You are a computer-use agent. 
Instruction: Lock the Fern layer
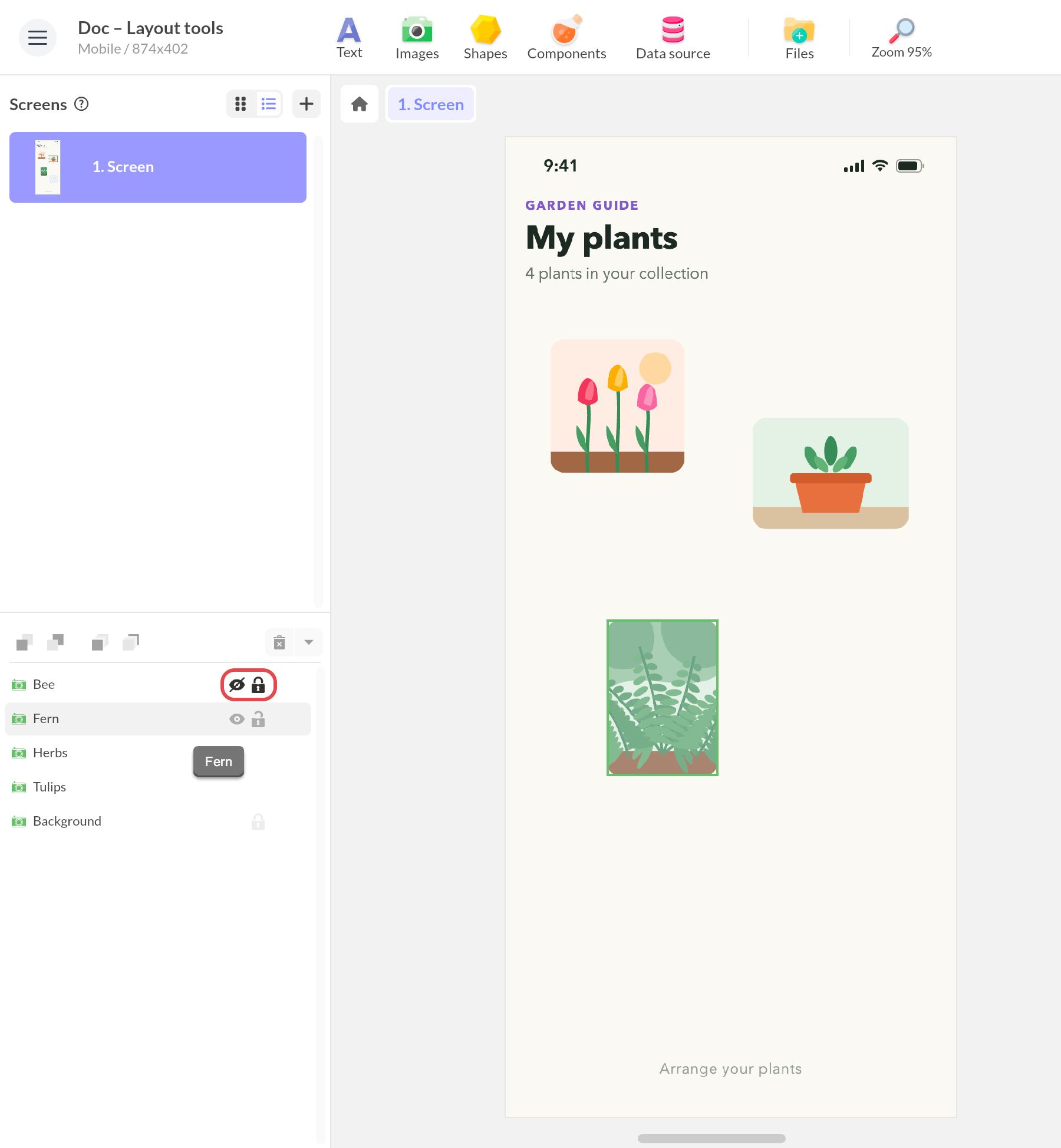click(258, 719)
